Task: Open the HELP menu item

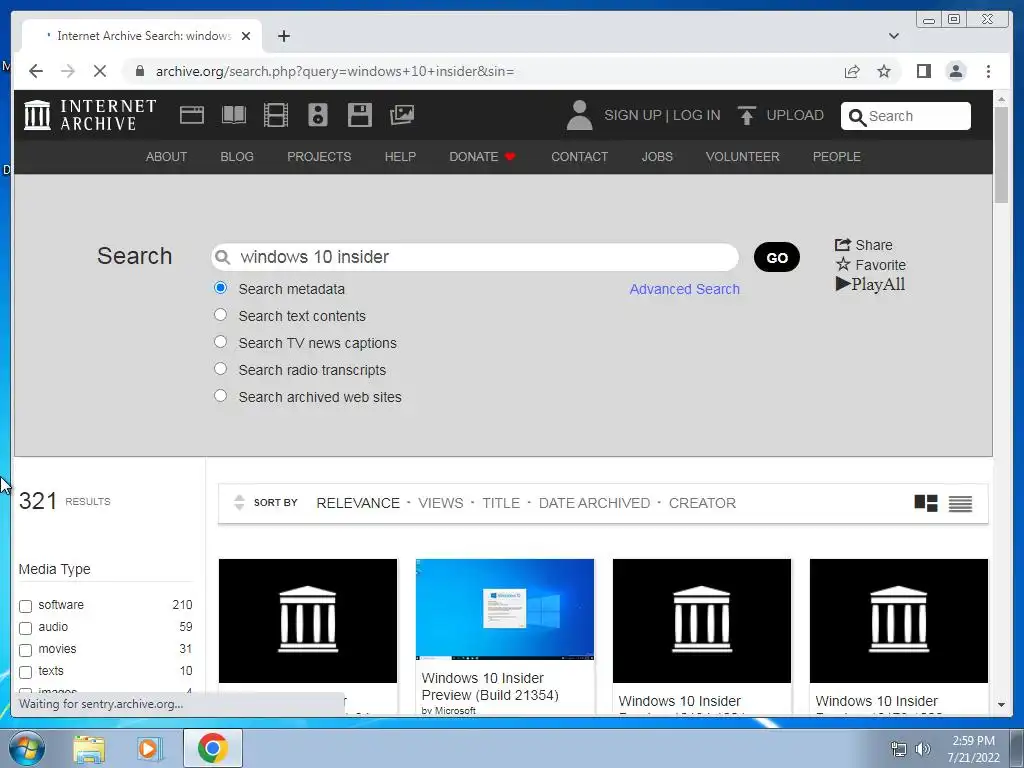Action: click(400, 157)
